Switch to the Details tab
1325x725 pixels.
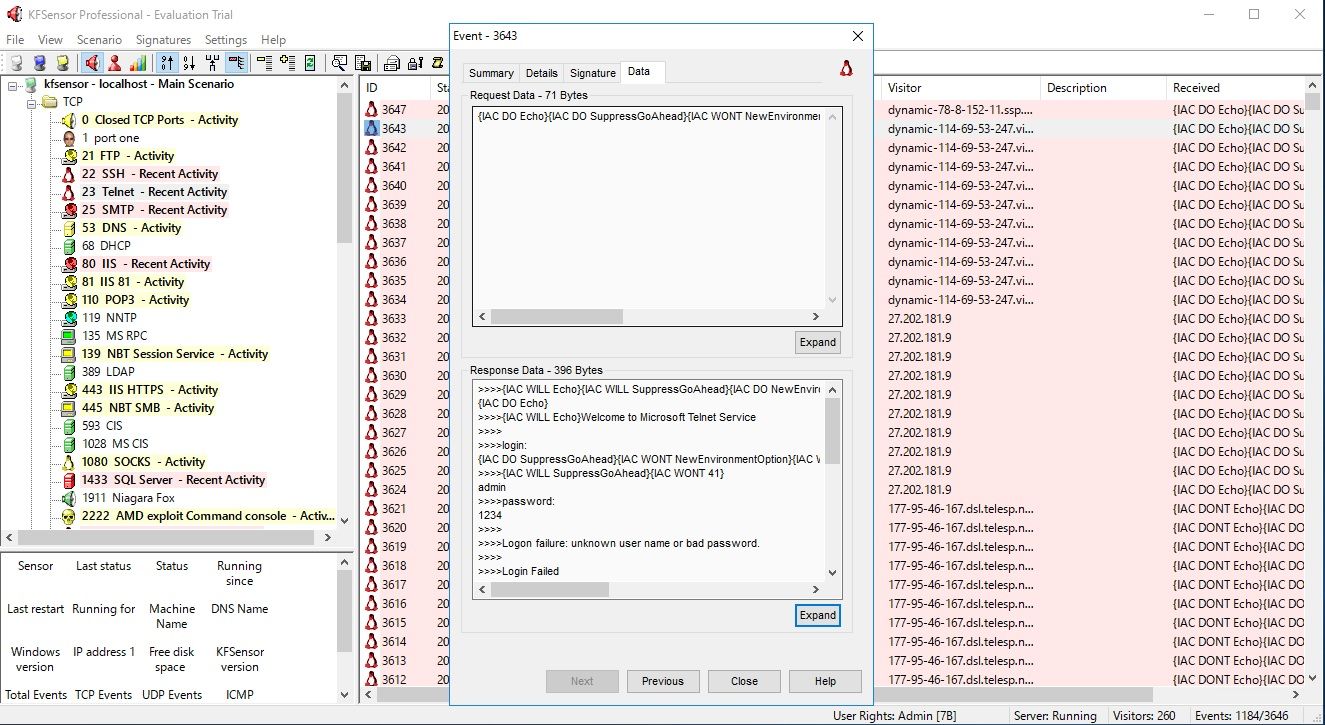coord(541,73)
